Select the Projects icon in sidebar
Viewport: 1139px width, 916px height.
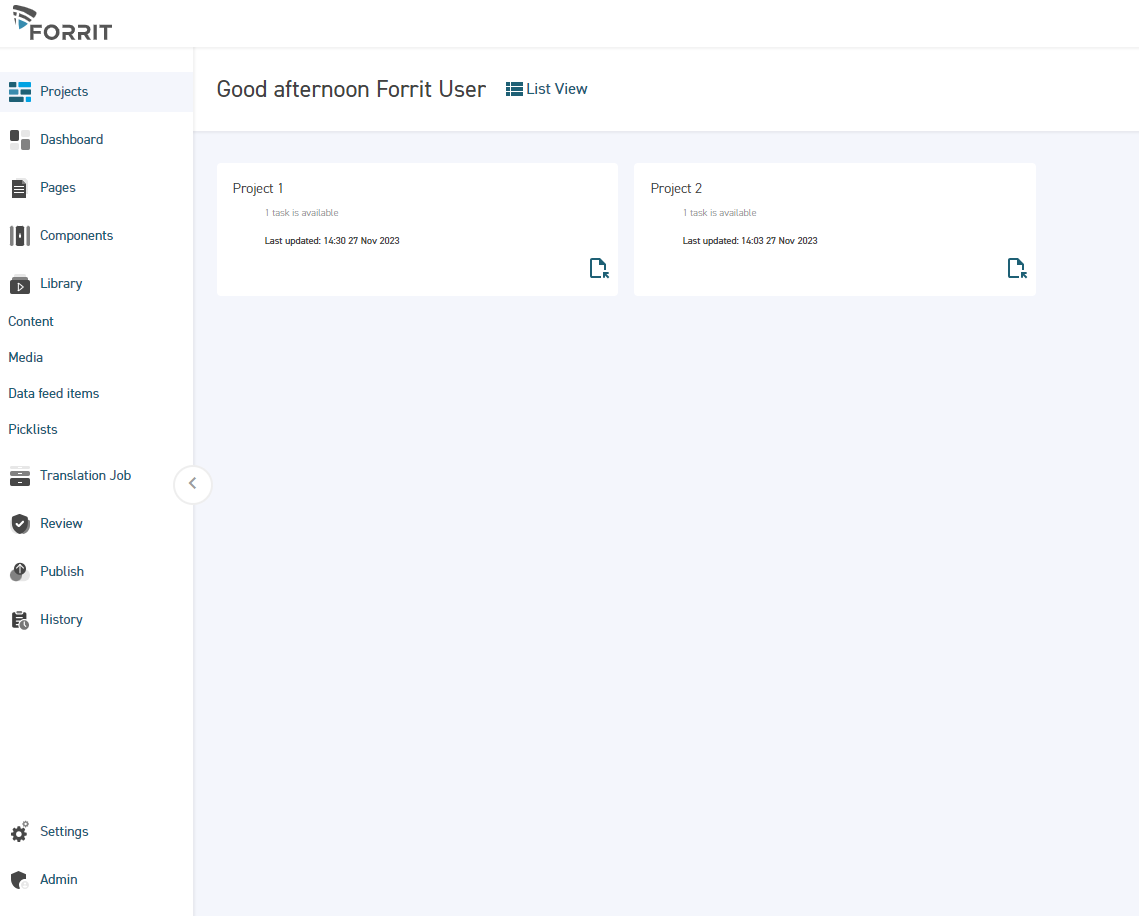[19, 91]
